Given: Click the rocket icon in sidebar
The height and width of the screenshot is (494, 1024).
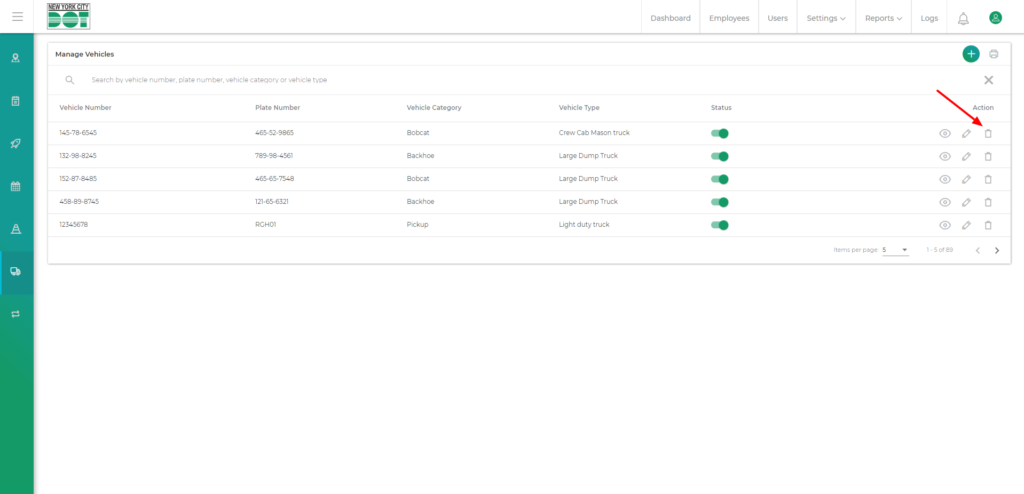Looking at the screenshot, I should (16, 143).
